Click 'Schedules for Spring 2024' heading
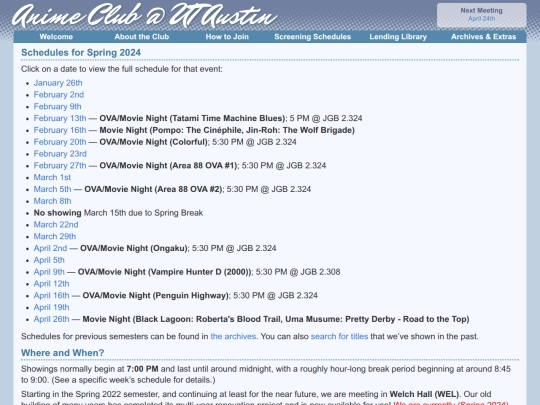The image size is (540, 405). 81,53
